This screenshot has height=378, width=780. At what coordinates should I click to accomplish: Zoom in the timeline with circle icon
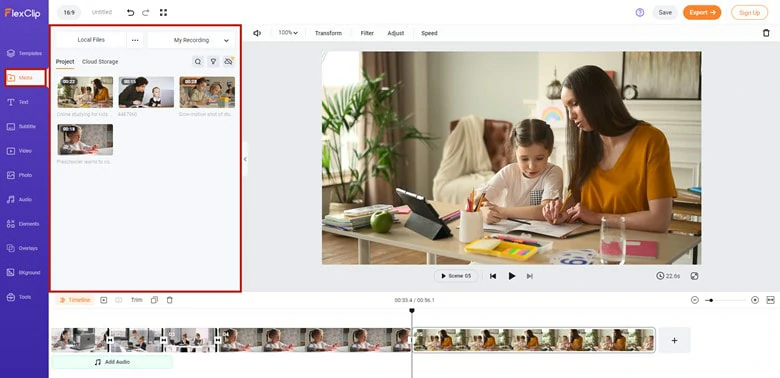tap(755, 300)
